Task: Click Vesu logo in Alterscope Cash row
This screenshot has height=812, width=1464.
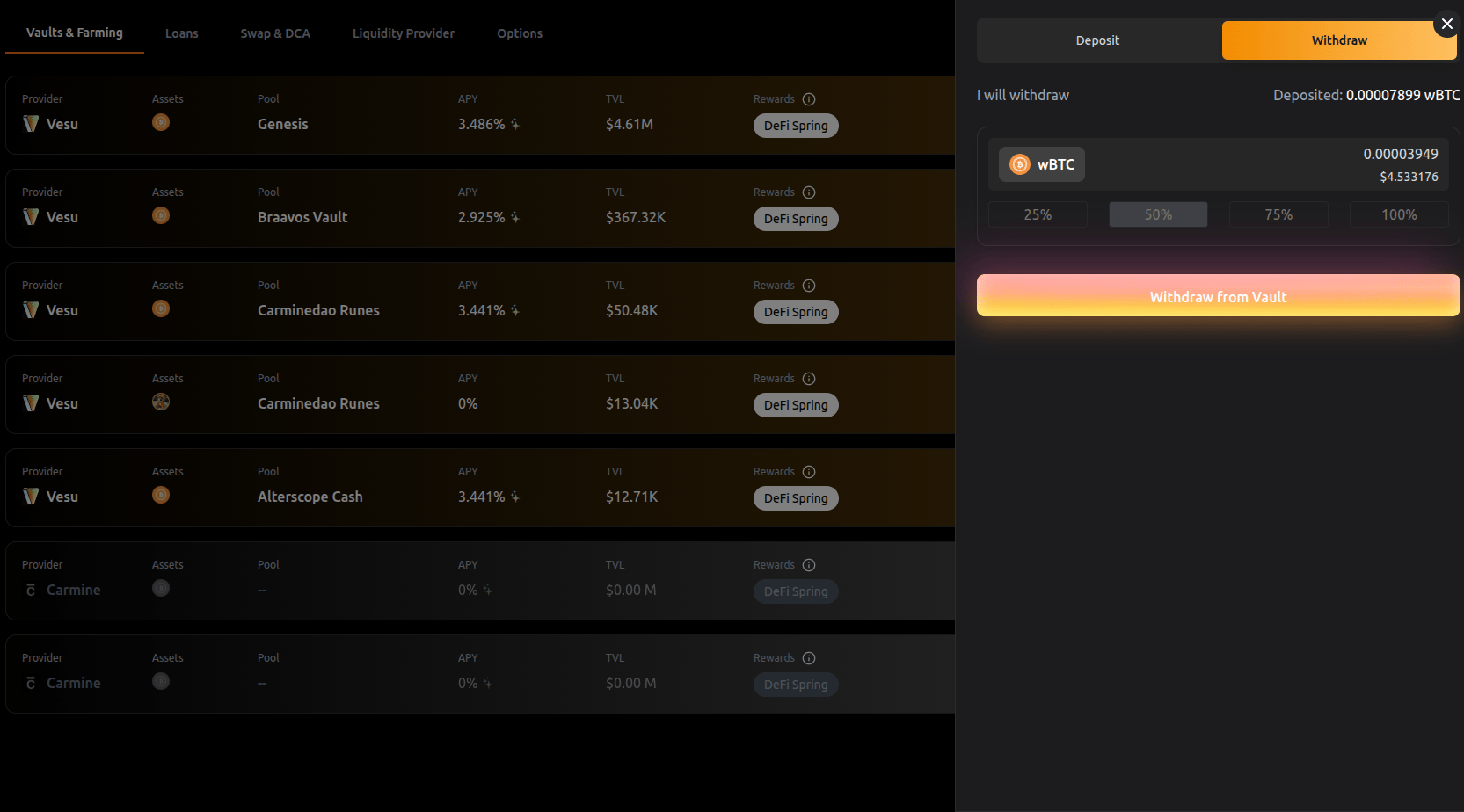Action: tap(31, 497)
